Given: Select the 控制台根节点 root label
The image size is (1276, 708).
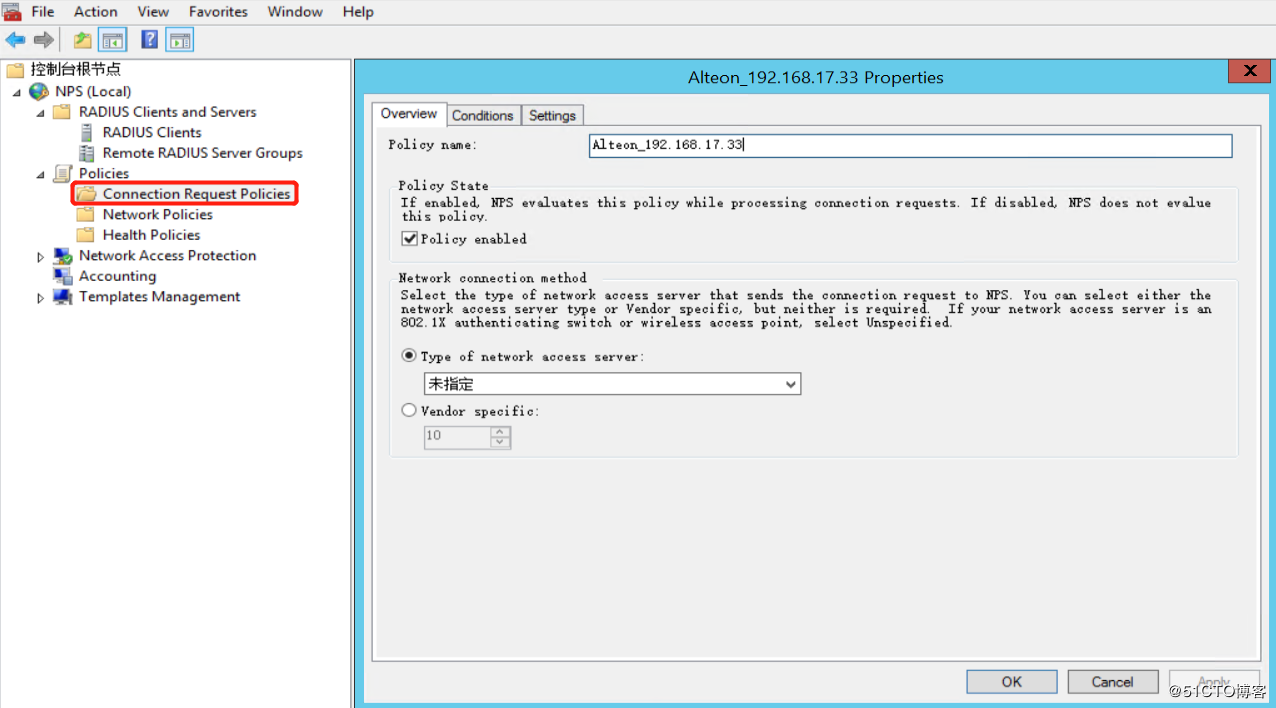Looking at the screenshot, I should [x=75, y=70].
